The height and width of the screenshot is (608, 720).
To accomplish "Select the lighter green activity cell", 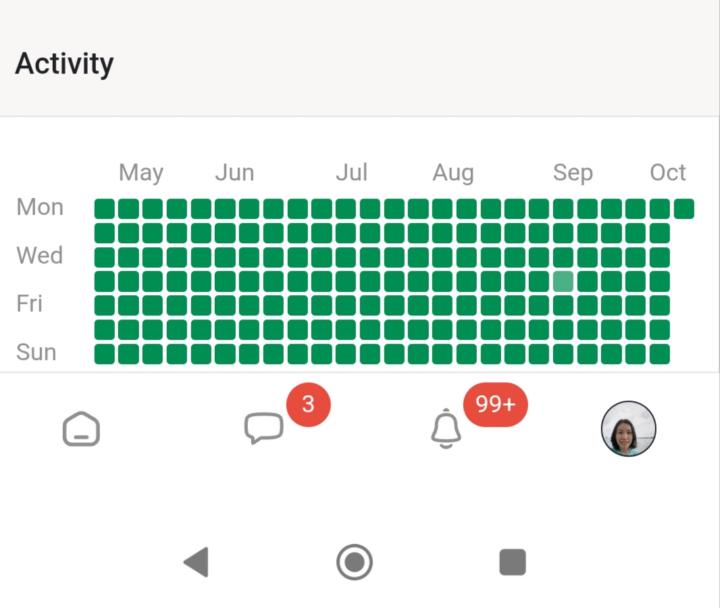I will (x=563, y=281).
